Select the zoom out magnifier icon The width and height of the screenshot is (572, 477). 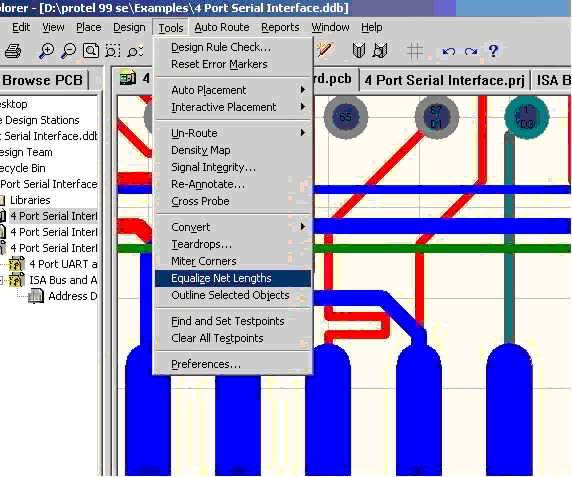point(68,51)
